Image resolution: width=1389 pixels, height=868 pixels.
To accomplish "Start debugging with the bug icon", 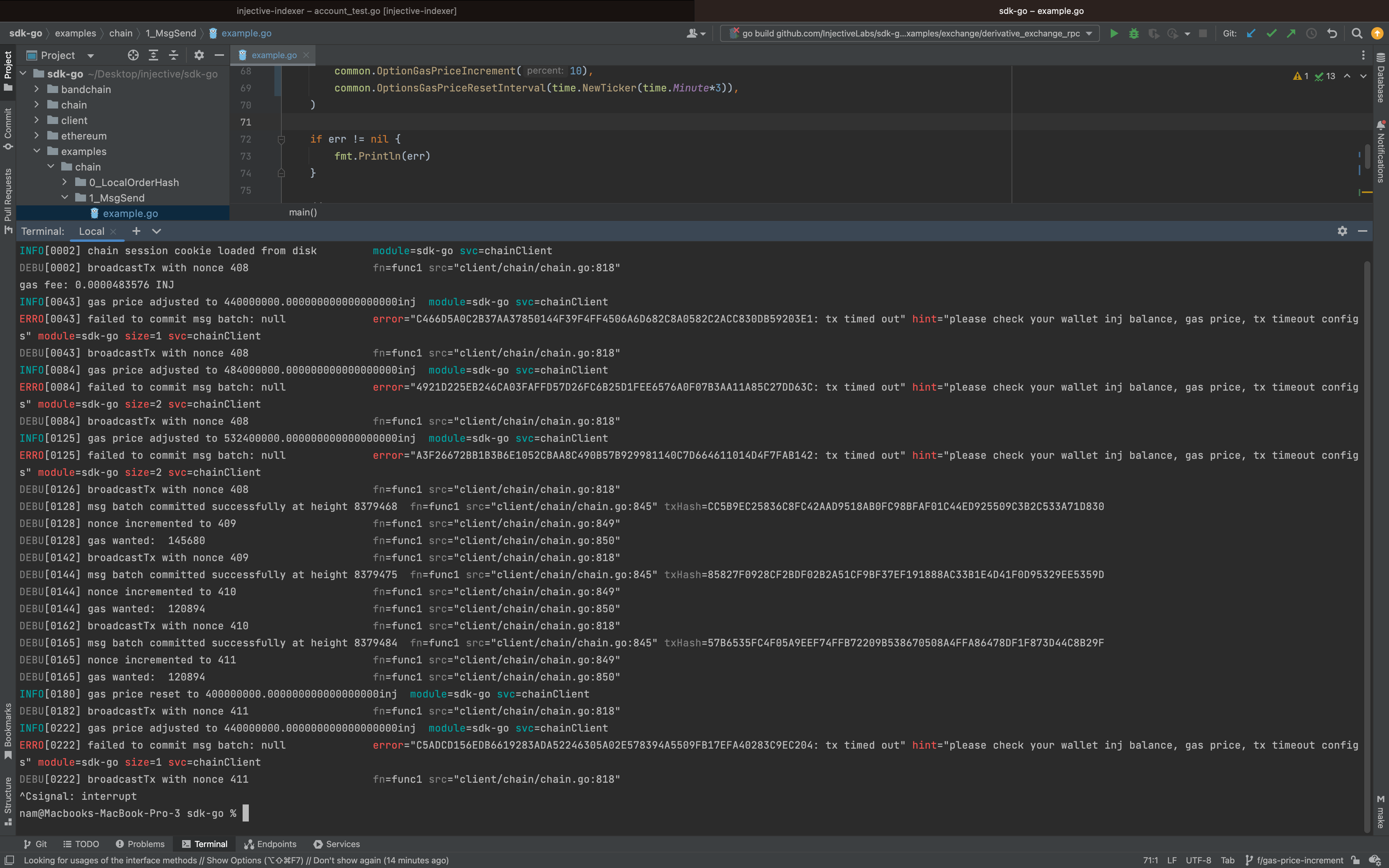I will click(x=1134, y=33).
